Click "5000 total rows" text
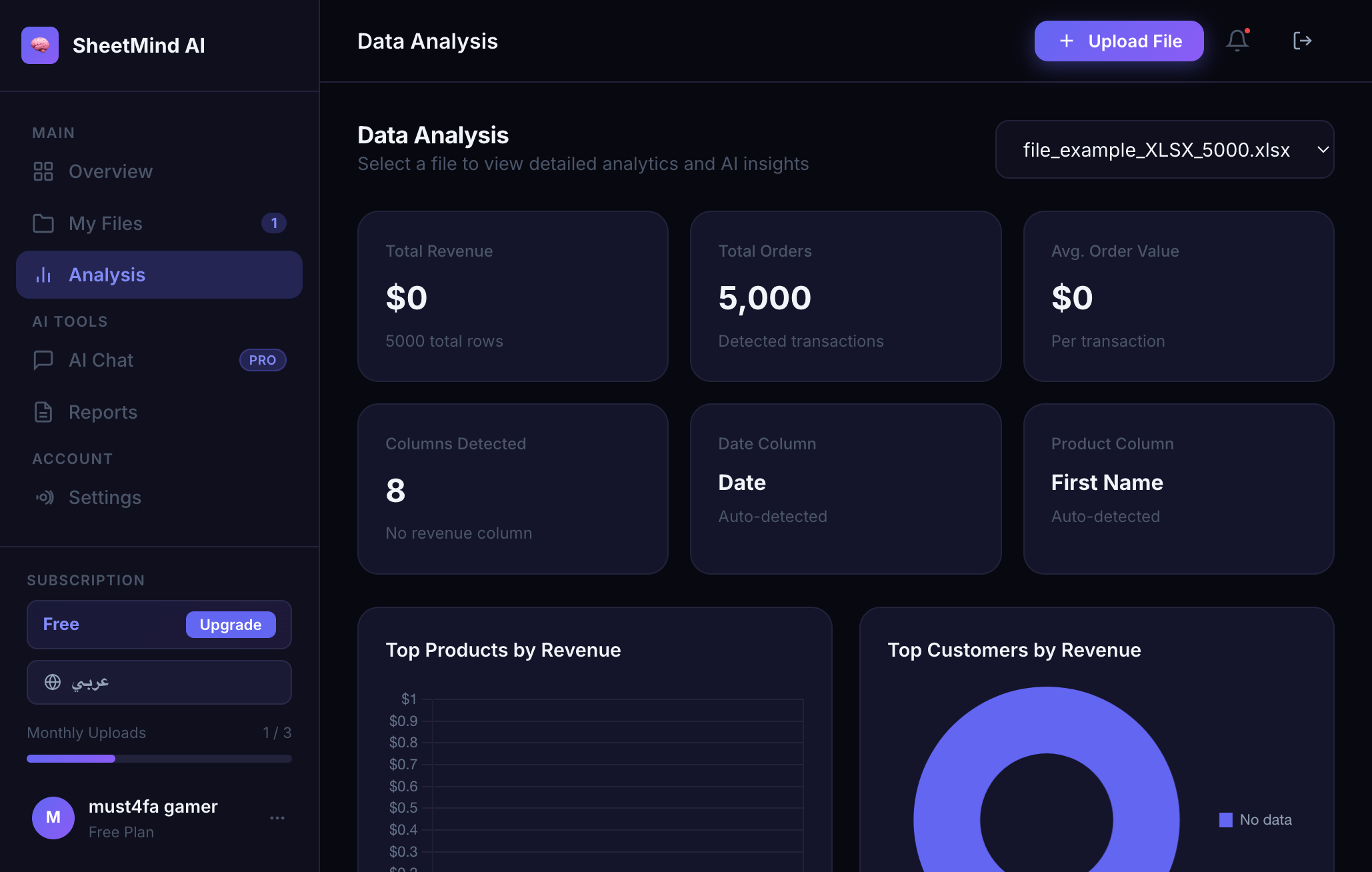Image resolution: width=1372 pixels, height=872 pixels. (x=444, y=341)
